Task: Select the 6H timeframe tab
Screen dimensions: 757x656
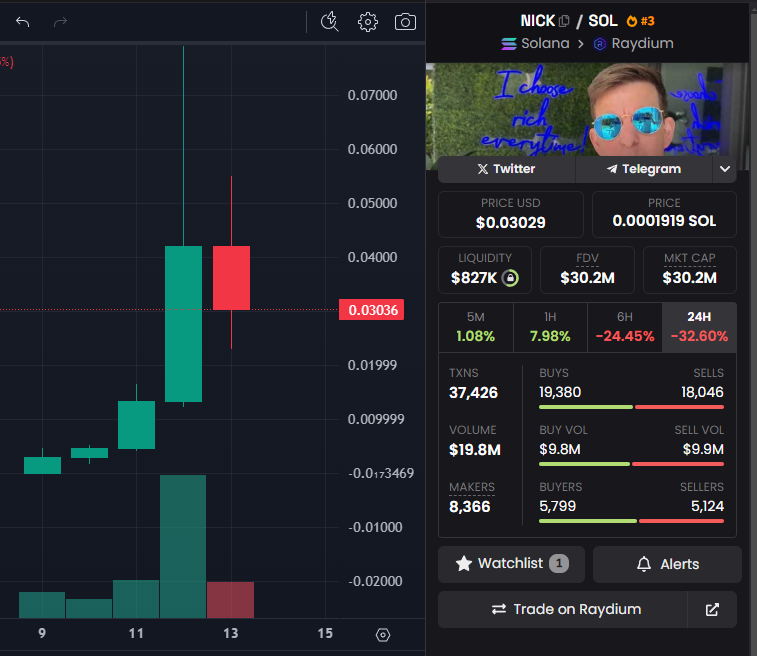Action: point(625,327)
